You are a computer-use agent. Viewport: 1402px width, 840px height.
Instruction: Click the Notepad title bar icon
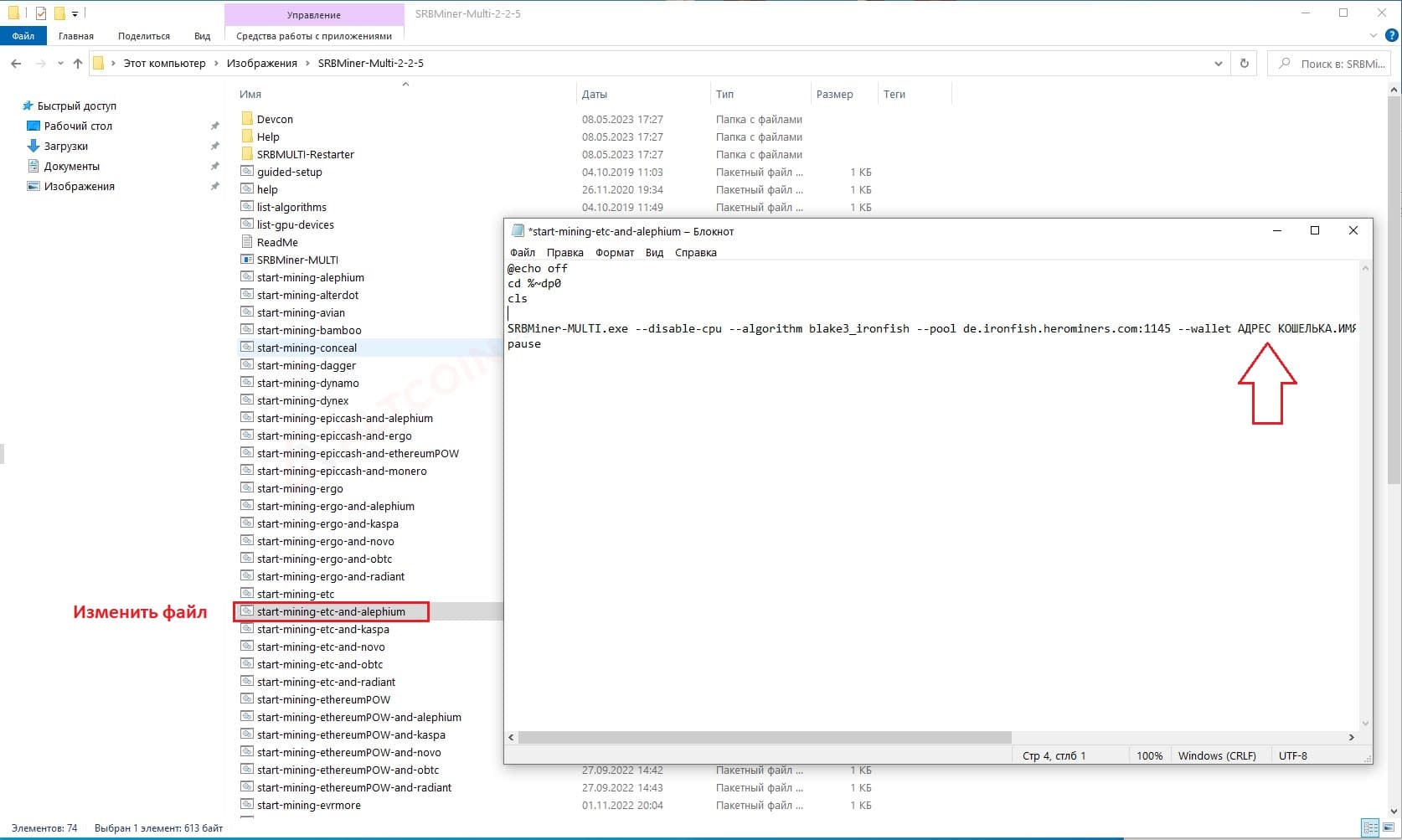point(518,231)
